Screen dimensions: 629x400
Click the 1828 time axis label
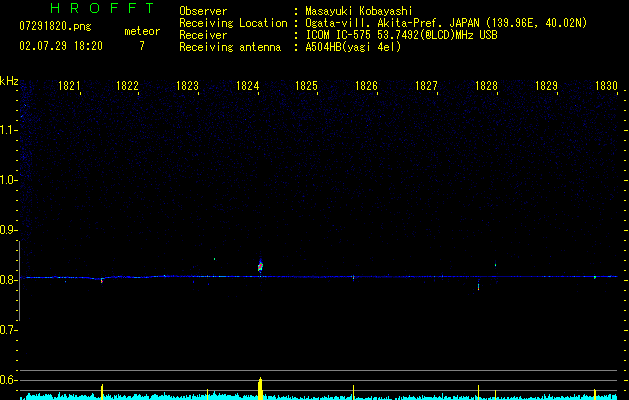486,86
